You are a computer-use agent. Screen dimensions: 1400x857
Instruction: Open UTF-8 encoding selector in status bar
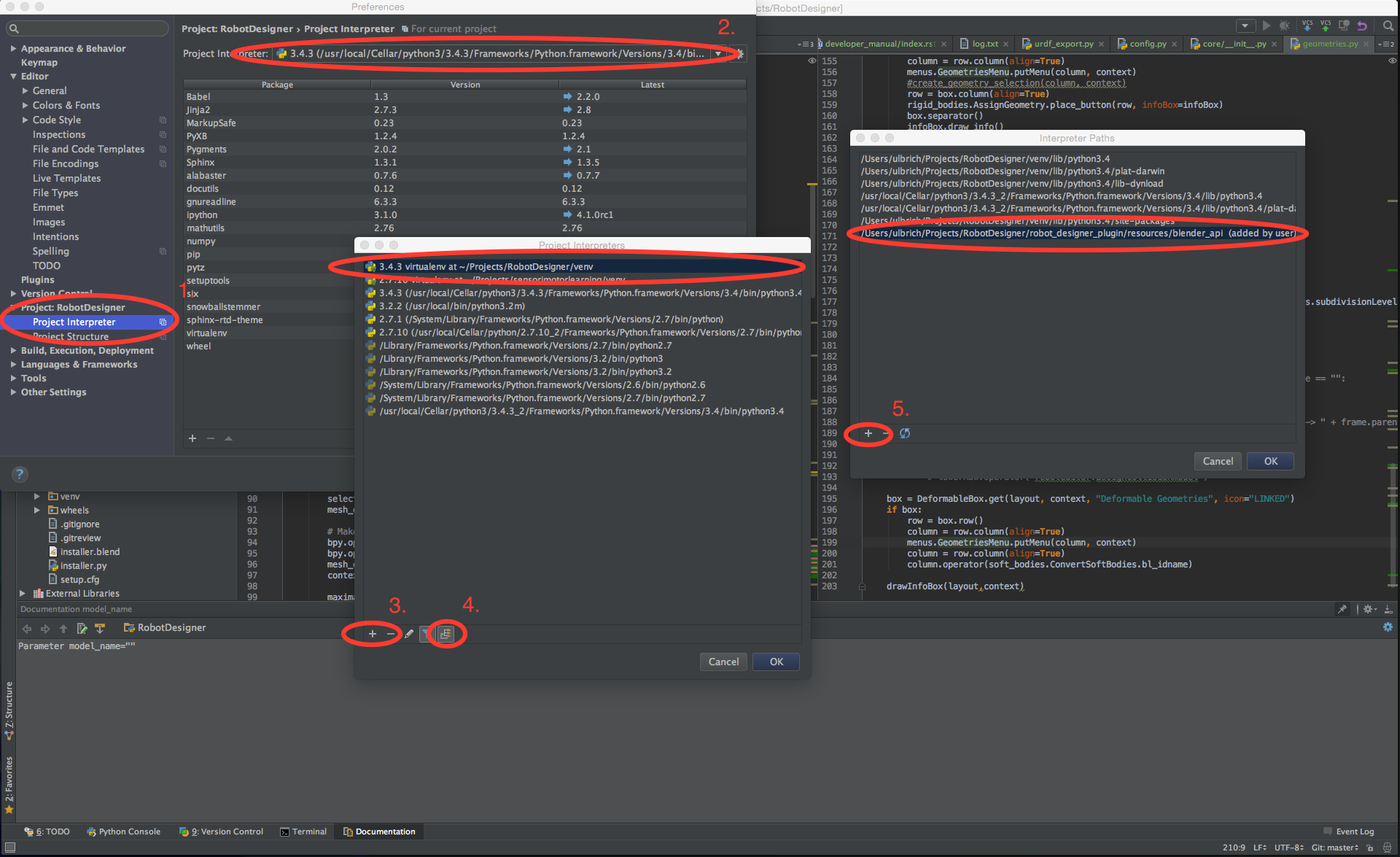click(x=1289, y=848)
